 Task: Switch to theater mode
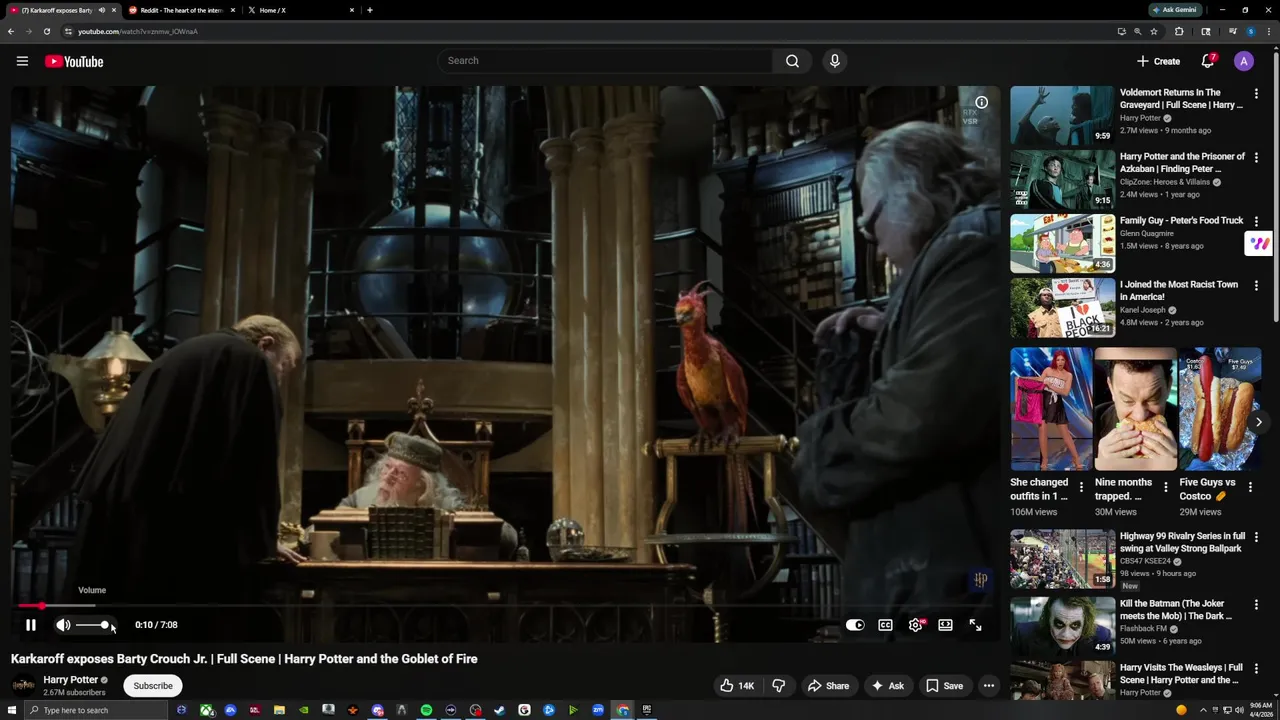point(945,625)
